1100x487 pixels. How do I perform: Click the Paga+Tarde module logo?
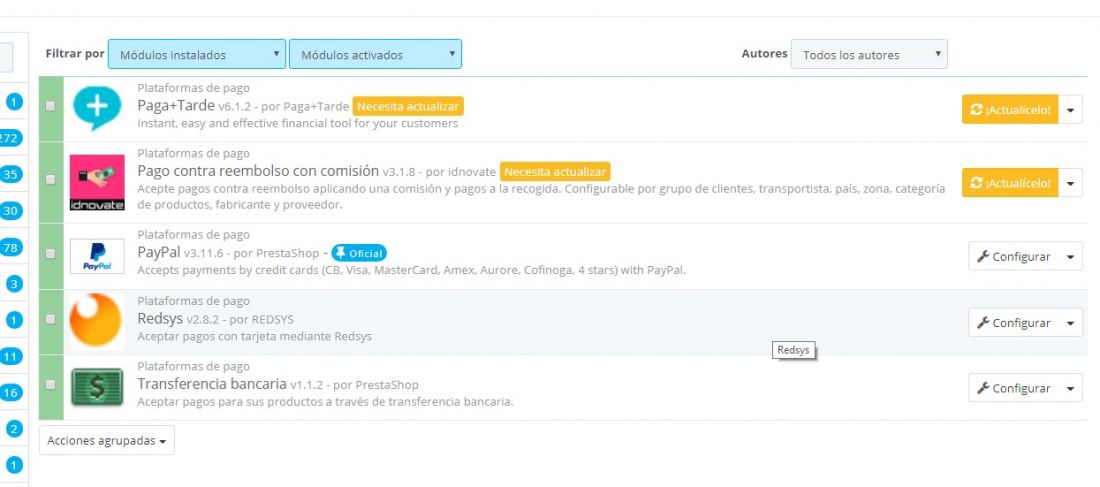(x=97, y=108)
